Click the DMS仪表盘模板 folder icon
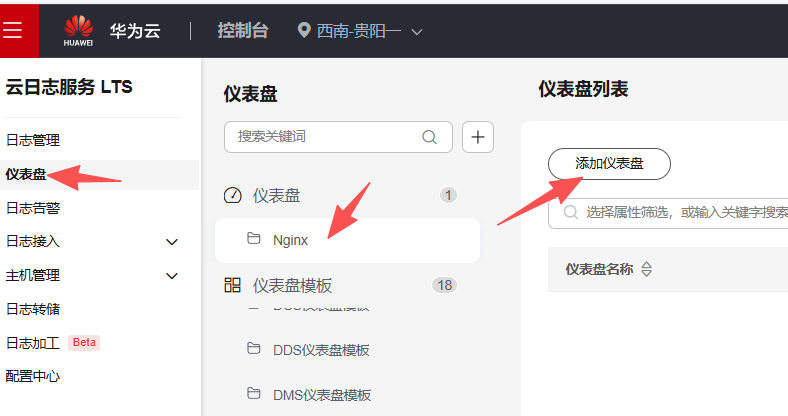 tap(254, 394)
